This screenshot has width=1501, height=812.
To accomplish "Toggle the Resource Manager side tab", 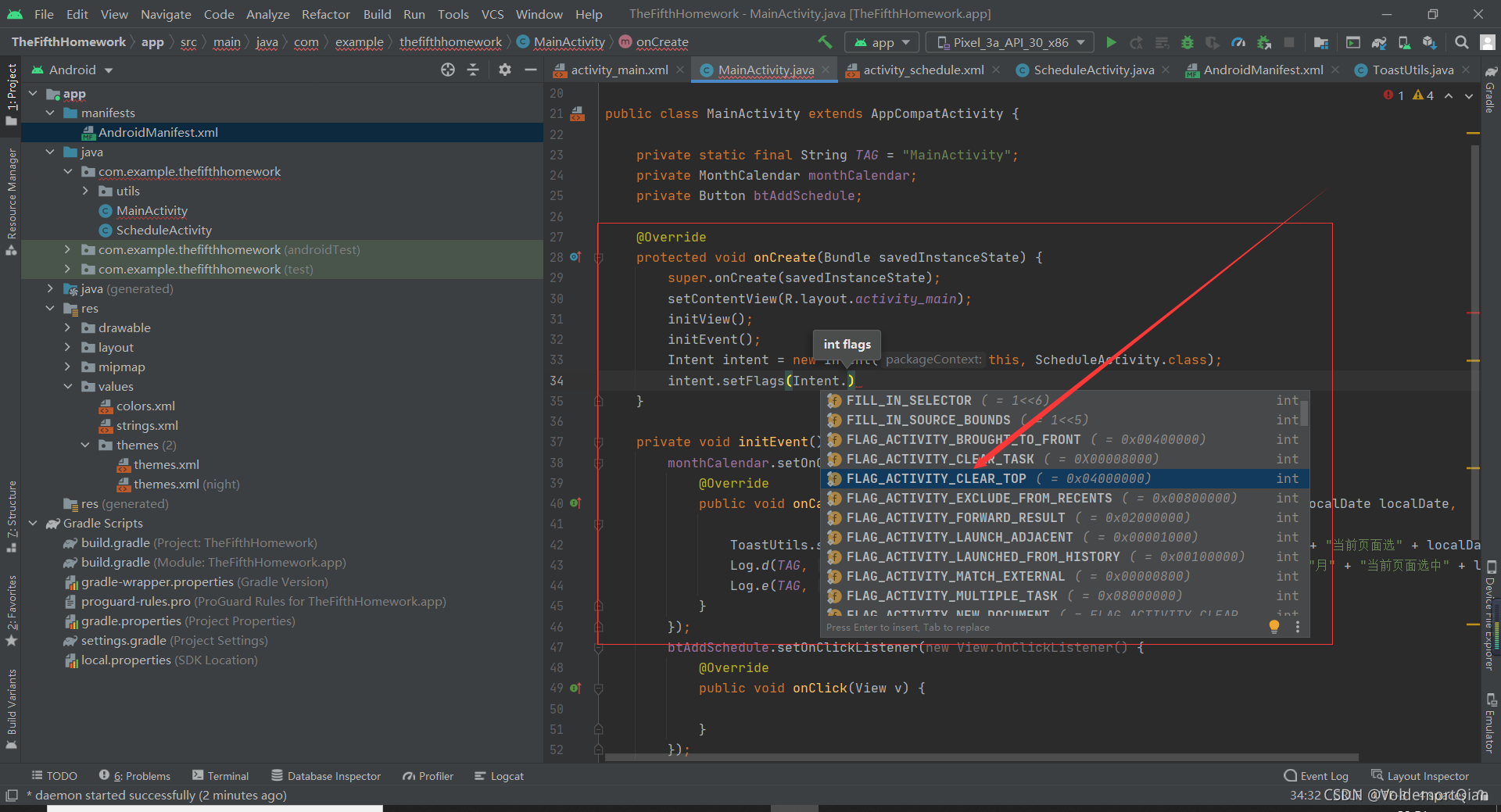I will pyautogui.click(x=11, y=201).
